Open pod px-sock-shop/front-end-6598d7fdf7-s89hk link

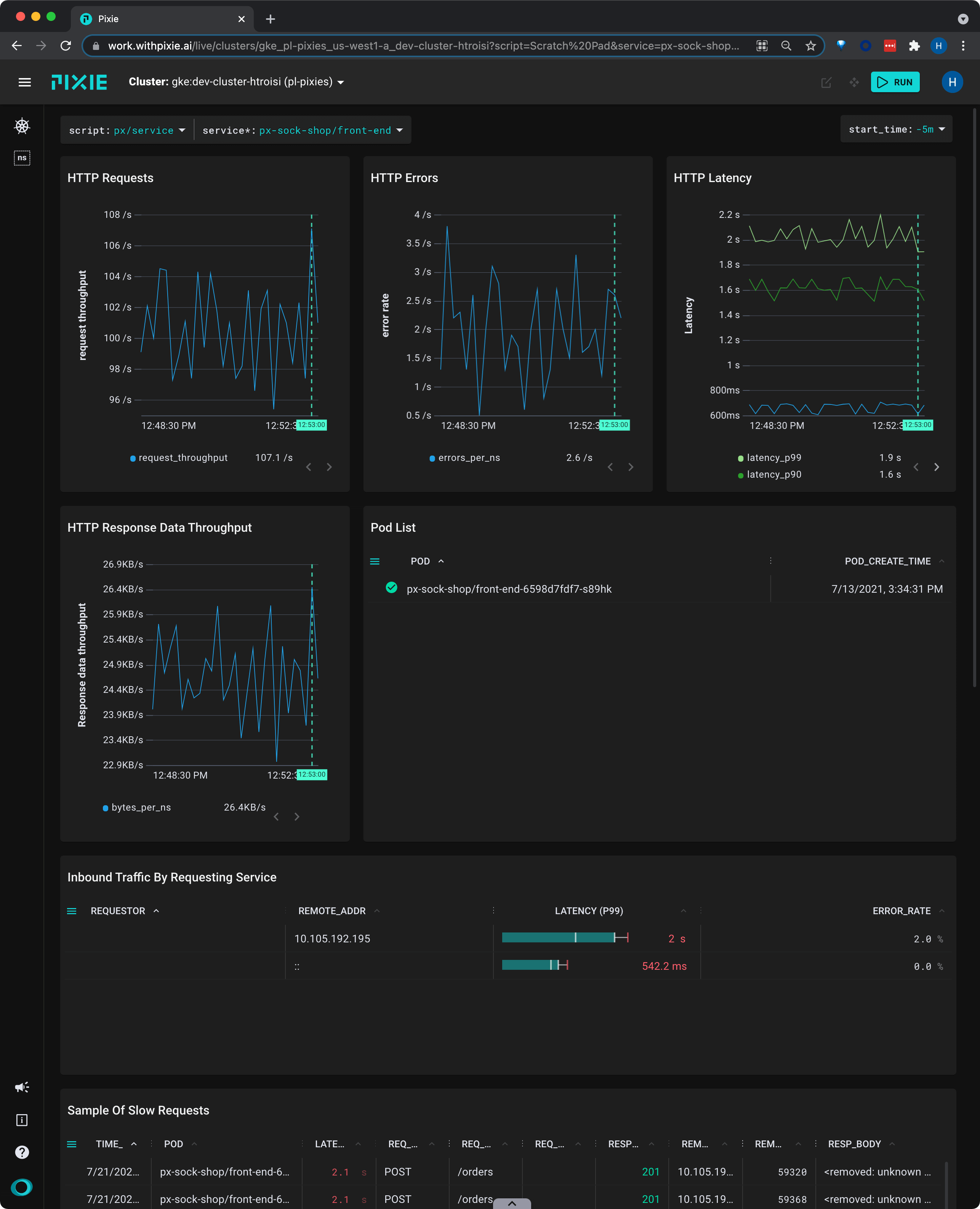pos(509,589)
